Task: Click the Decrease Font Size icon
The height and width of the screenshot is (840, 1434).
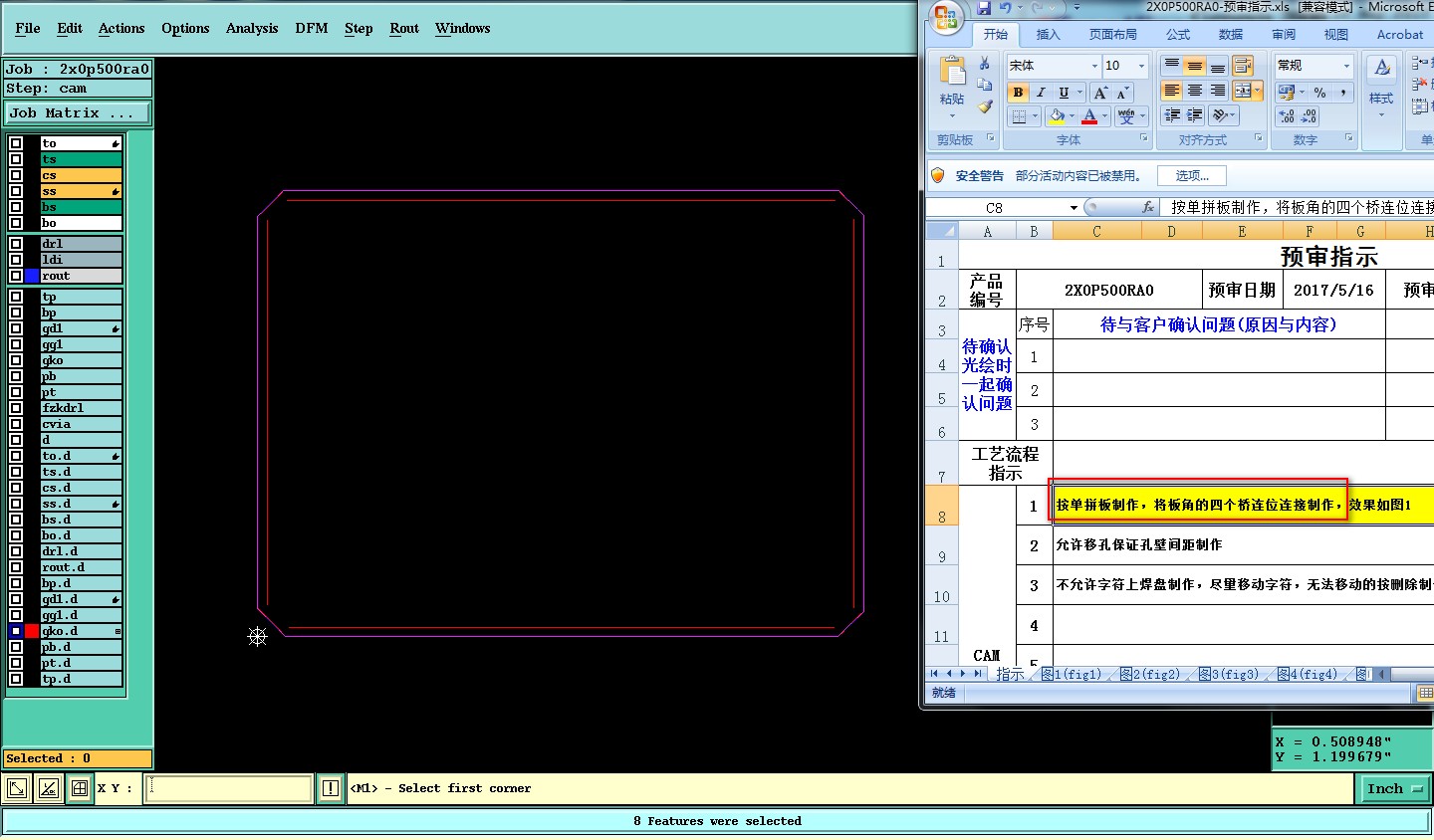Action: pos(1123,93)
